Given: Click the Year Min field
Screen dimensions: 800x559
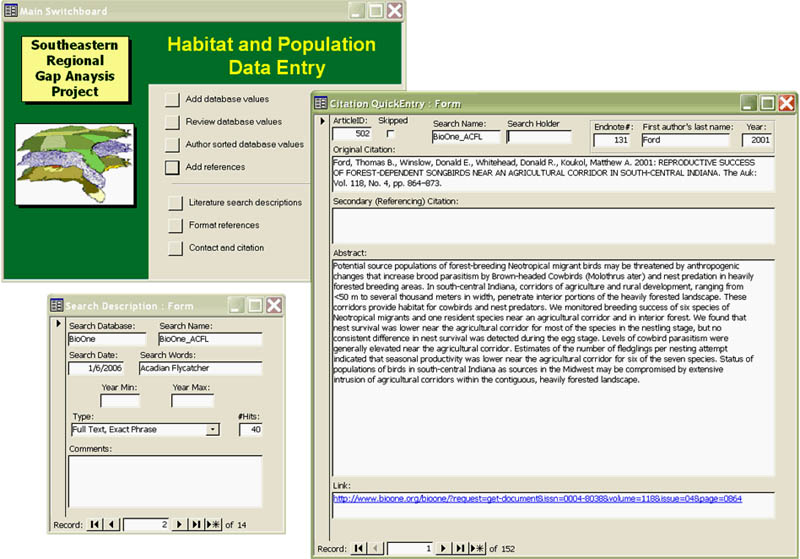Looking at the screenshot, I should (120, 401).
